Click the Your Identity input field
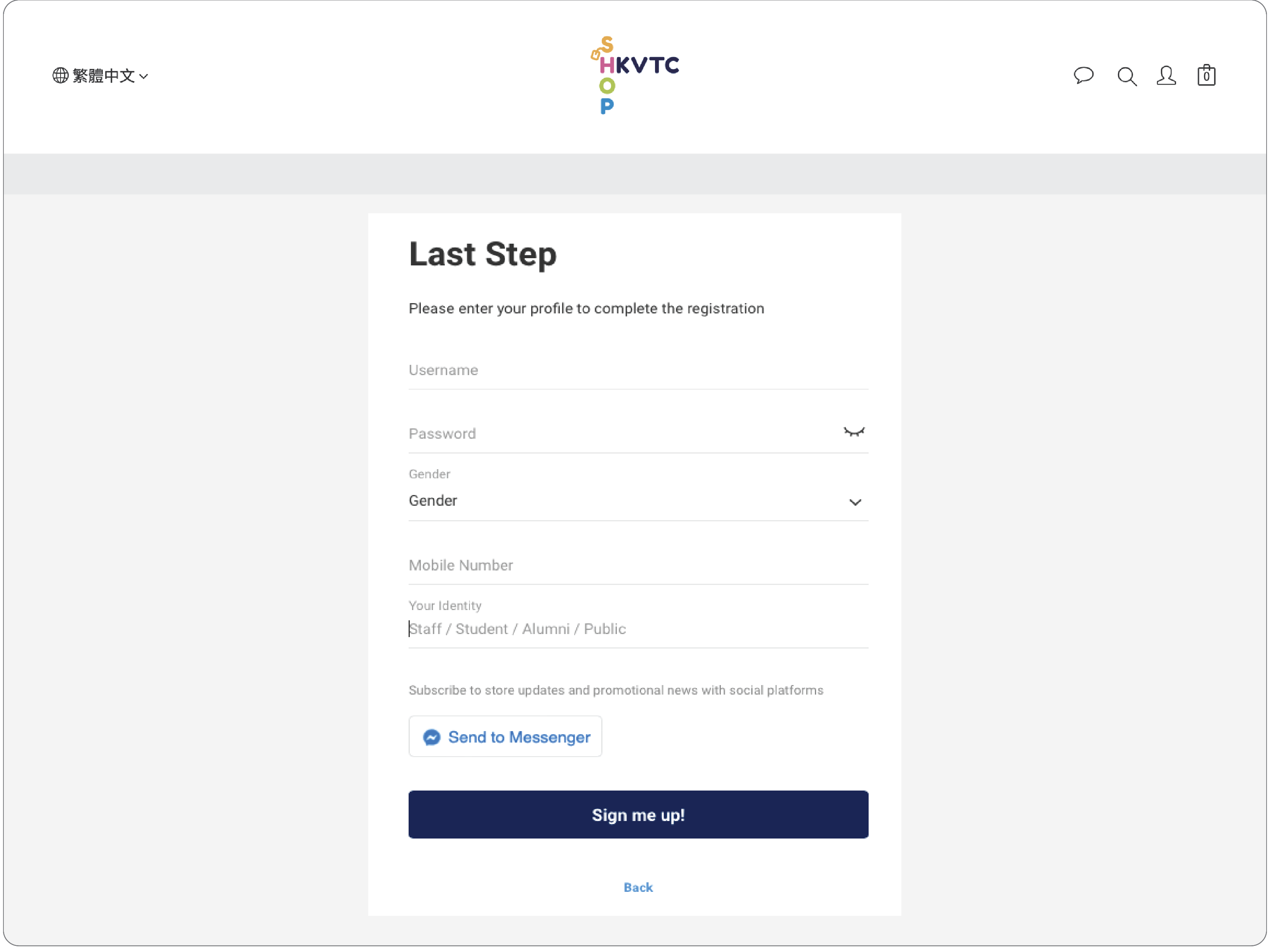The width and height of the screenshot is (1270, 952). click(x=638, y=629)
